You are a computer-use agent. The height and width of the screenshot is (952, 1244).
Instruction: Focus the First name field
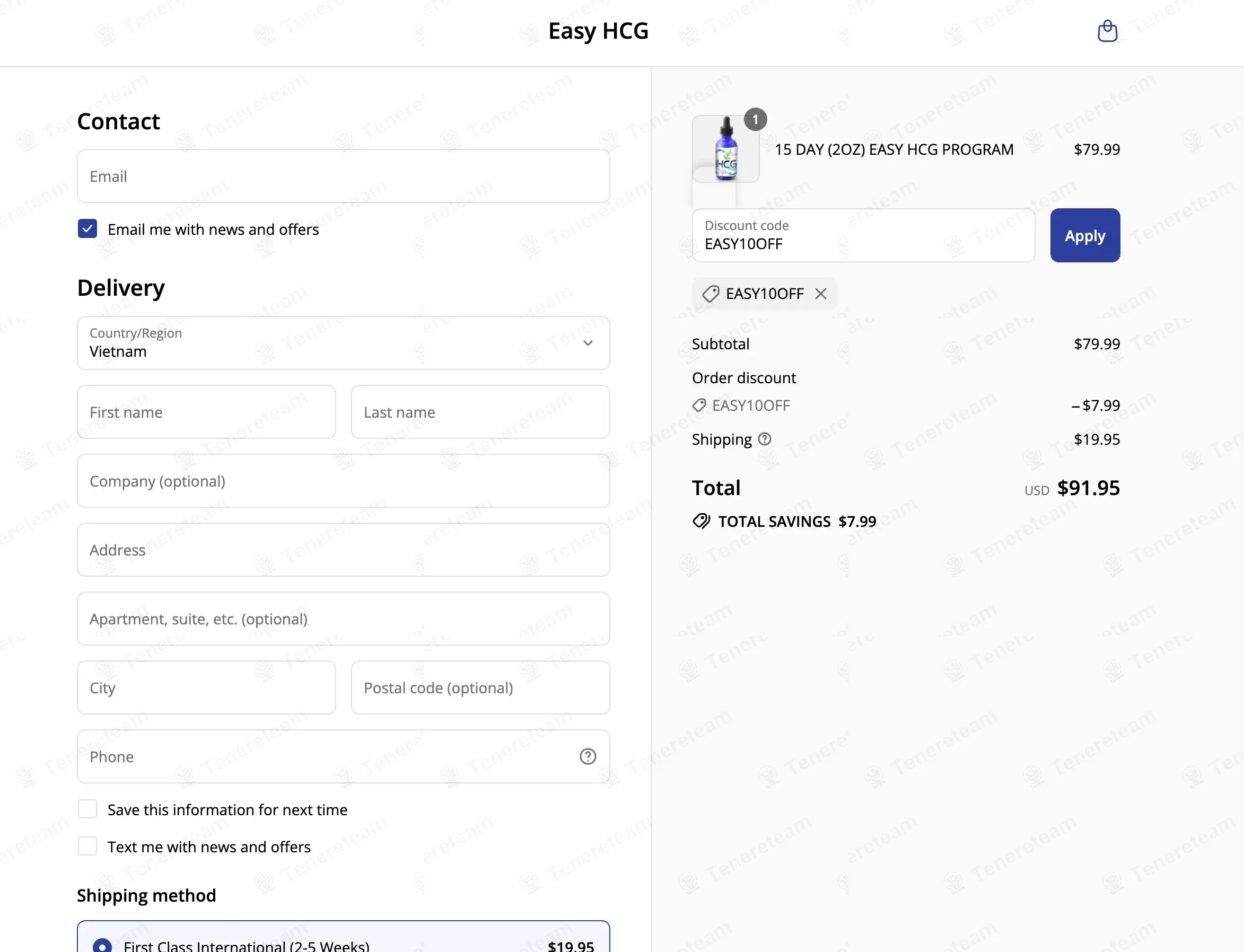(x=206, y=412)
